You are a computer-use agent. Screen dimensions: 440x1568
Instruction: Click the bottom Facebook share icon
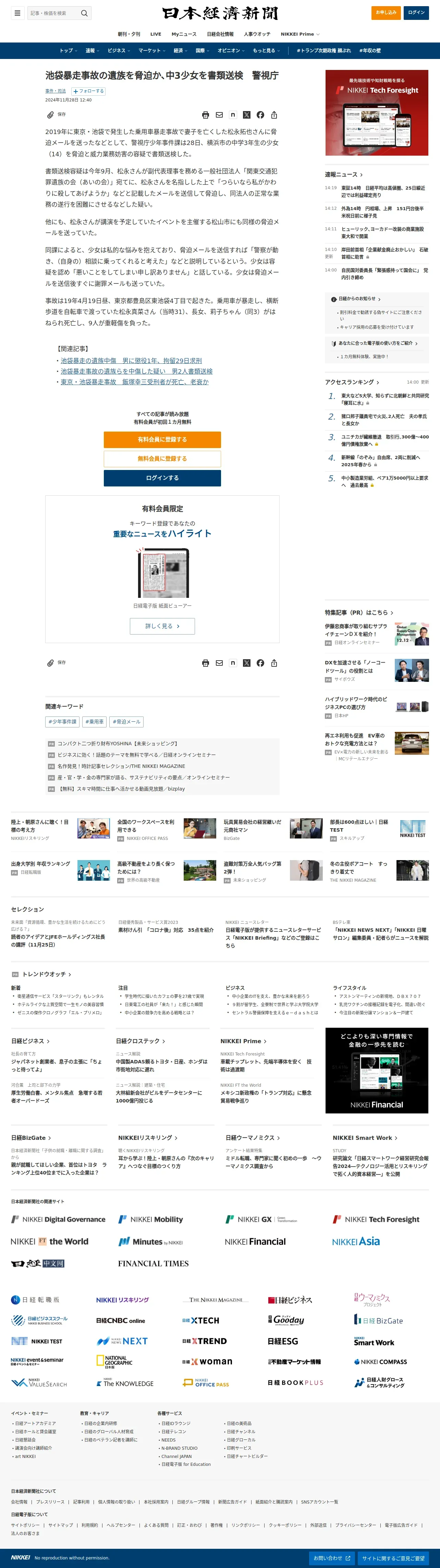(260, 663)
